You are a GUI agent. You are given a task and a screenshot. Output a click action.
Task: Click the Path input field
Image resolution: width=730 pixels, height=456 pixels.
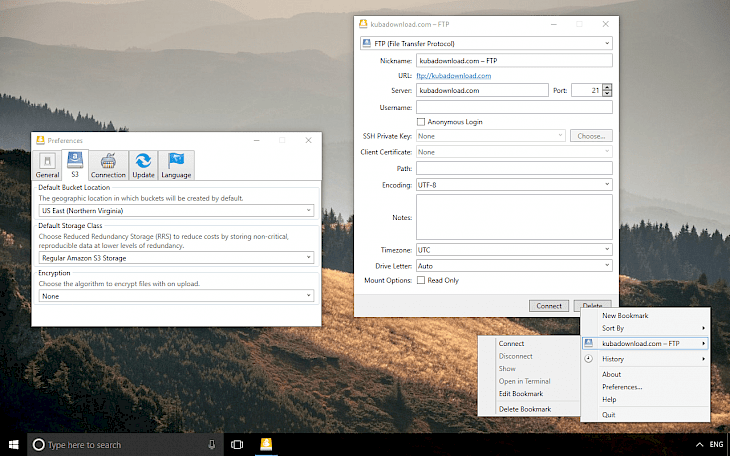point(514,168)
